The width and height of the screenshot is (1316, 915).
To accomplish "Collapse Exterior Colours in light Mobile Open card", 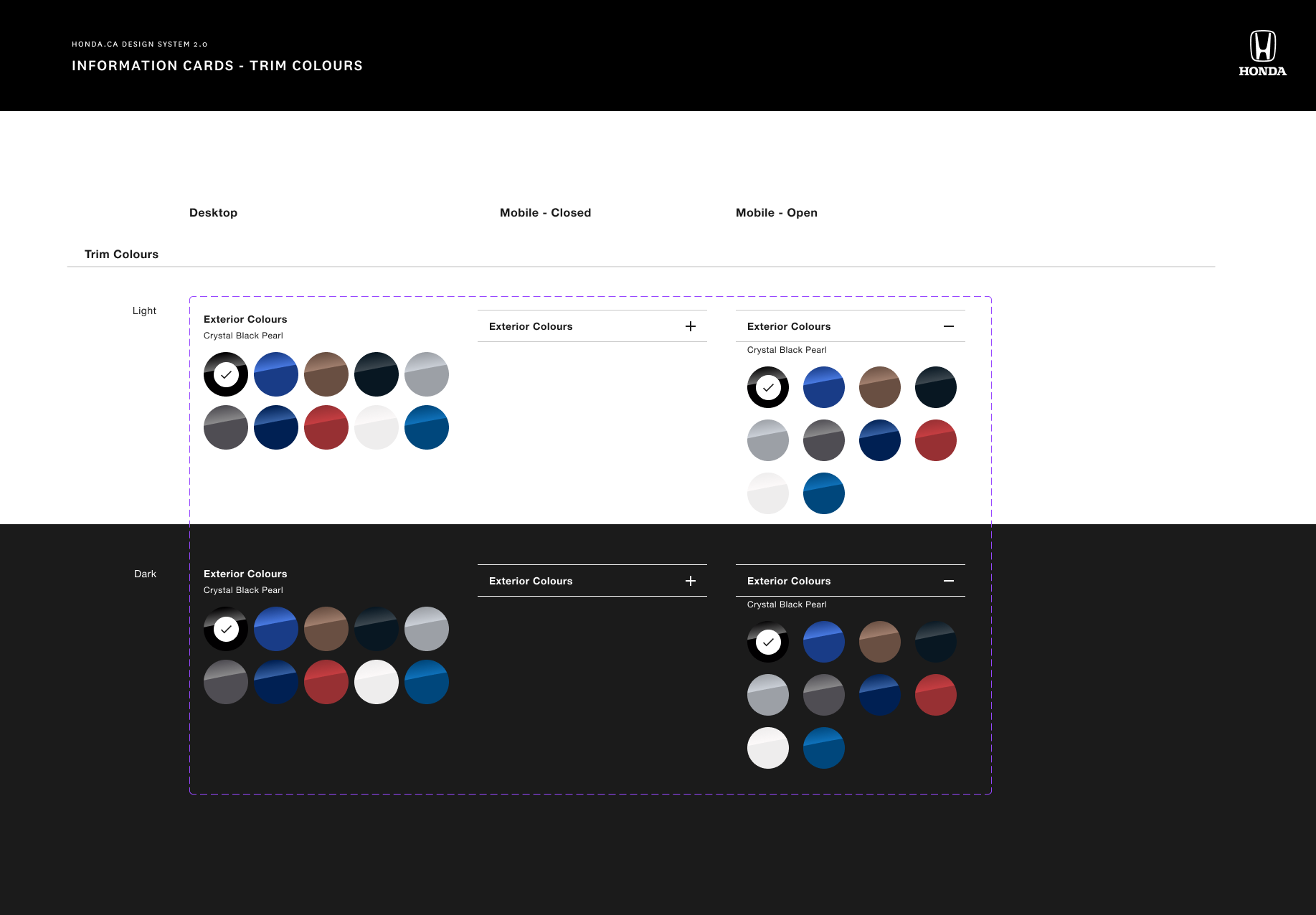I will 949,326.
